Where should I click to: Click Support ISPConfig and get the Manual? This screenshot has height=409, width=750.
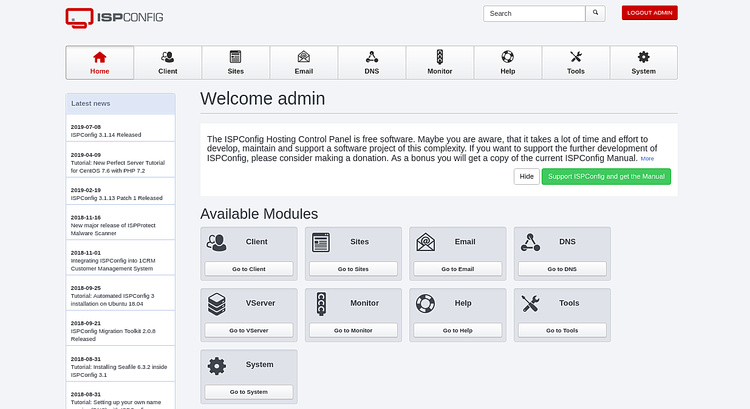pyautogui.click(x=606, y=177)
